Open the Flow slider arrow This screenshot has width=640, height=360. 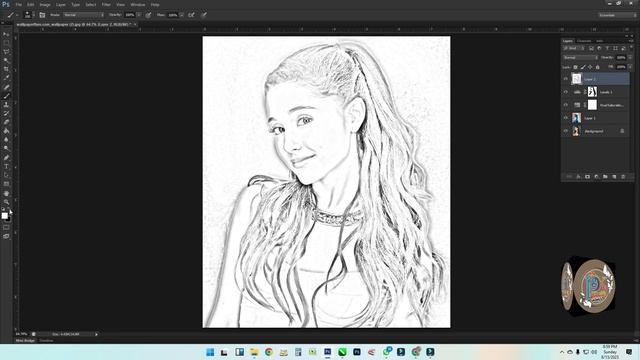182,15
